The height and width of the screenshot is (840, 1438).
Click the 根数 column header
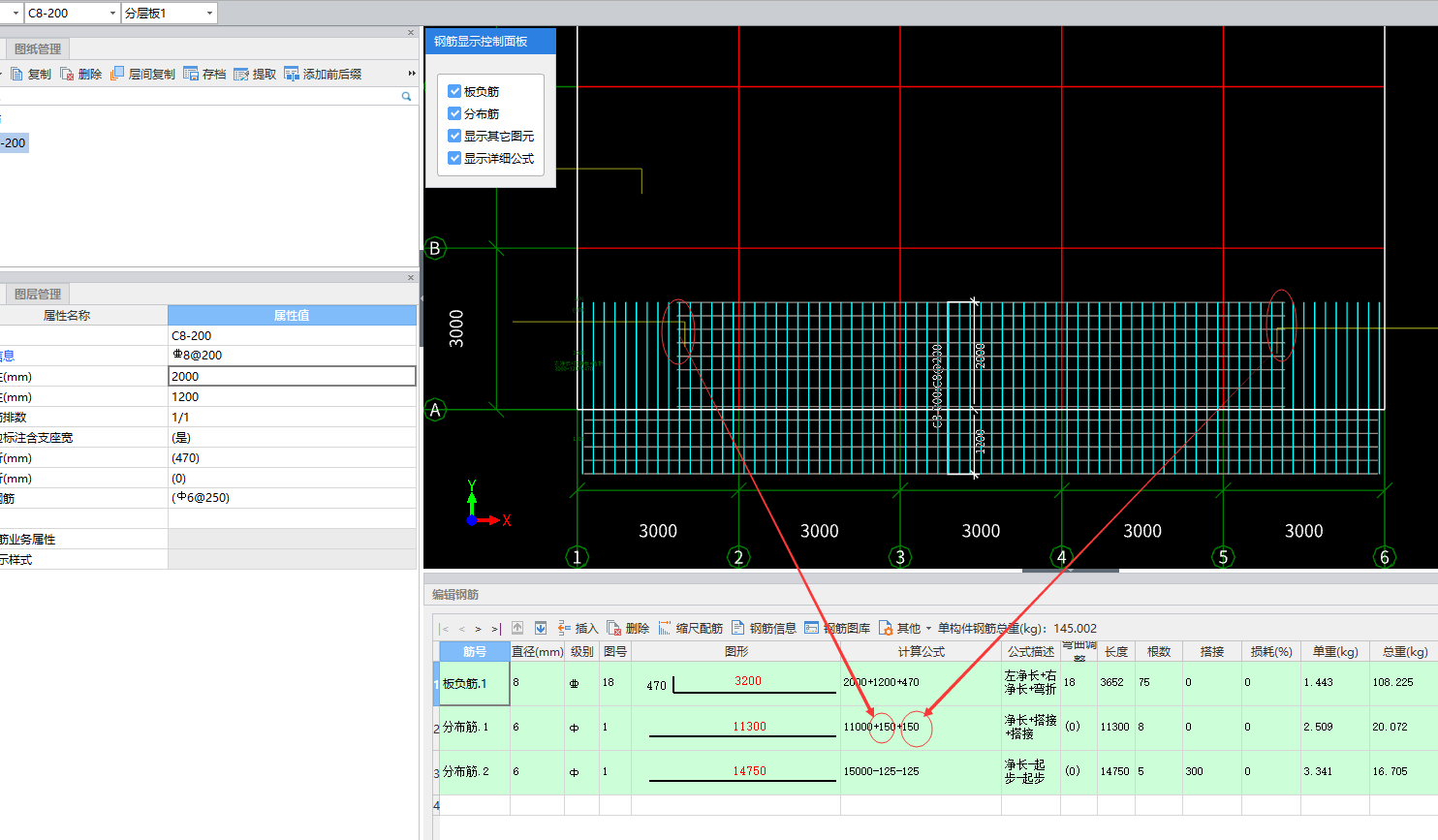coord(1159,651)
